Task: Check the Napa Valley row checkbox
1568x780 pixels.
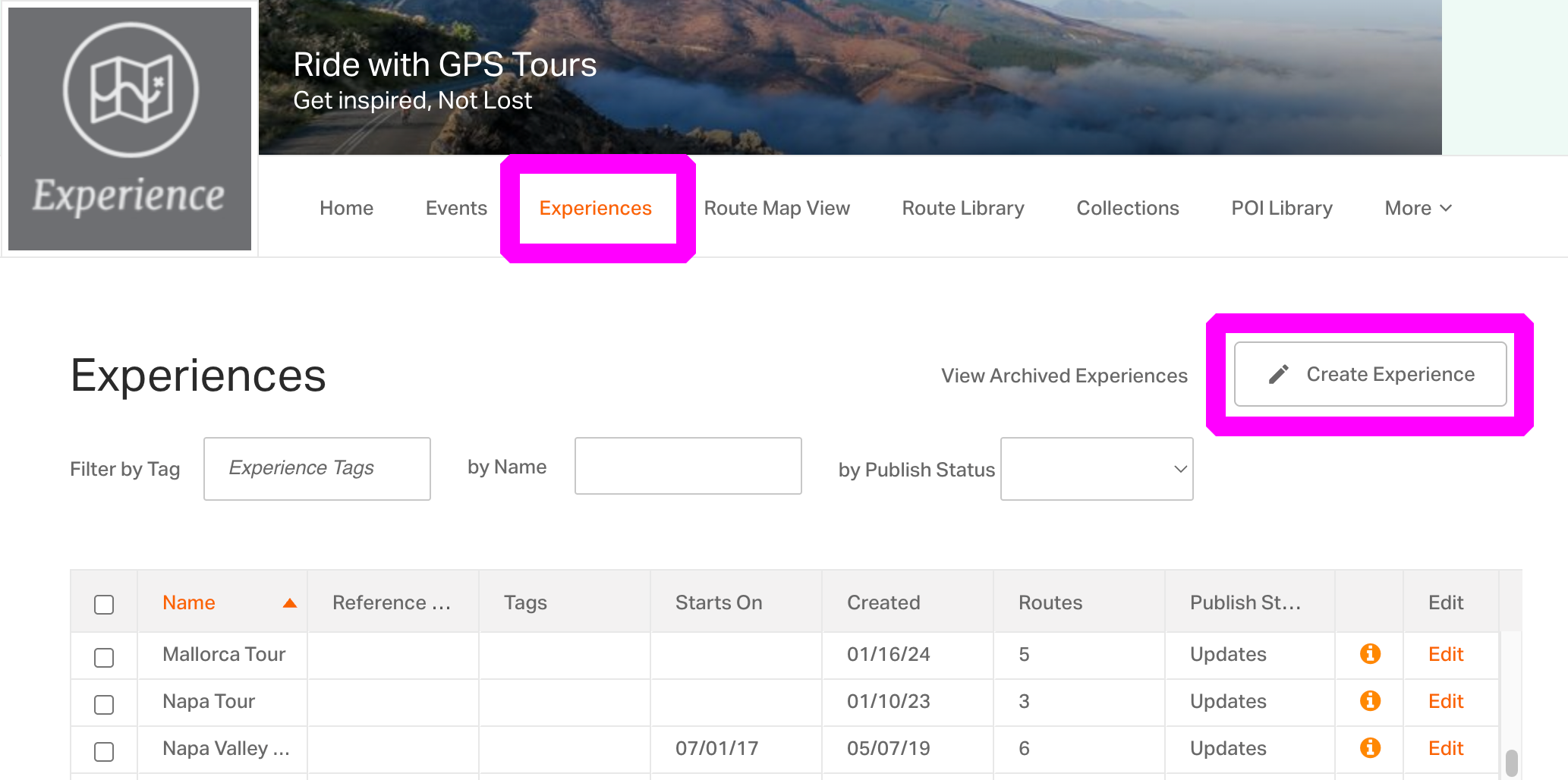Action: pyautogui.click(x=104, y=751)
